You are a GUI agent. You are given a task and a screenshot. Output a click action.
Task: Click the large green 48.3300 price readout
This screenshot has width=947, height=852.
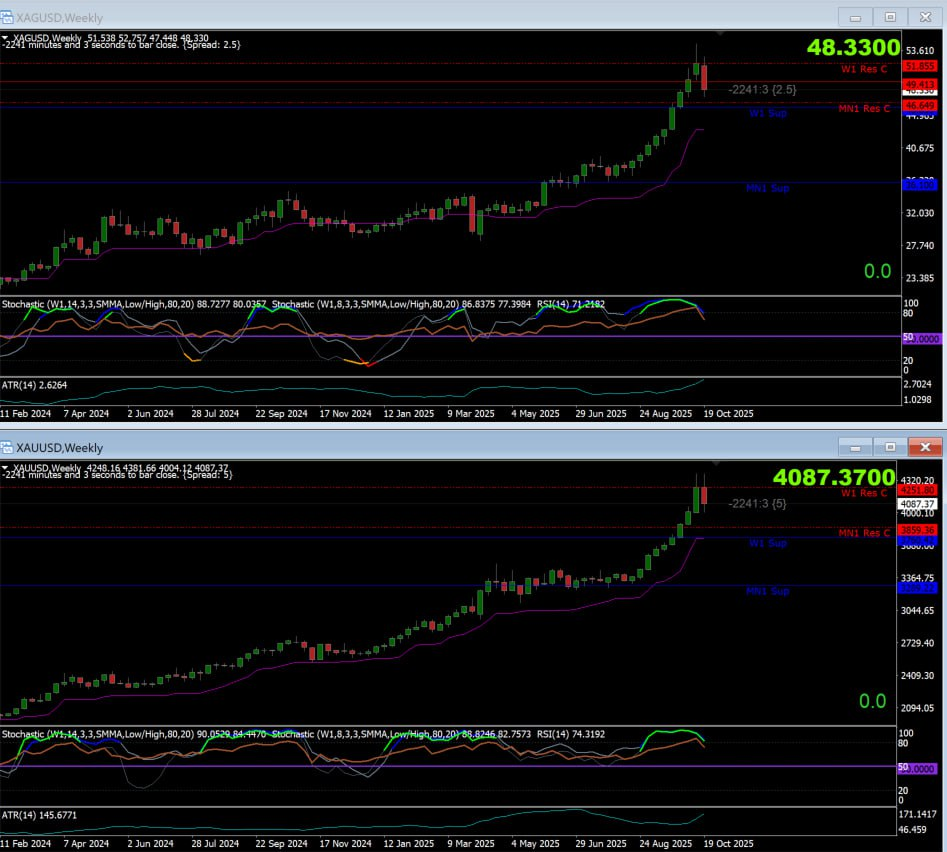click(853, 47)
